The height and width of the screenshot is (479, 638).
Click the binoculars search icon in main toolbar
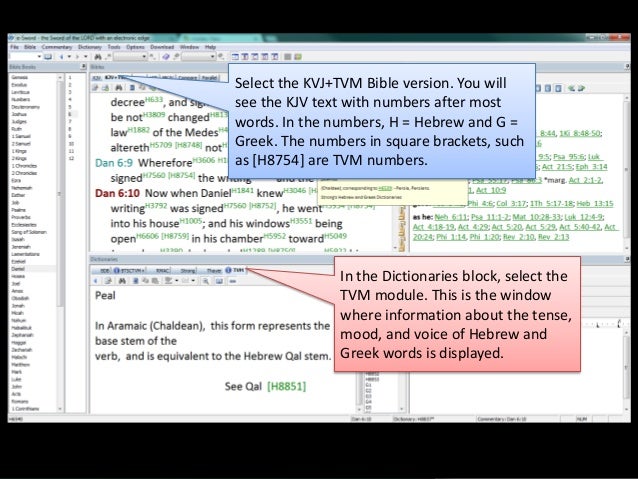(x=98, y=57)
